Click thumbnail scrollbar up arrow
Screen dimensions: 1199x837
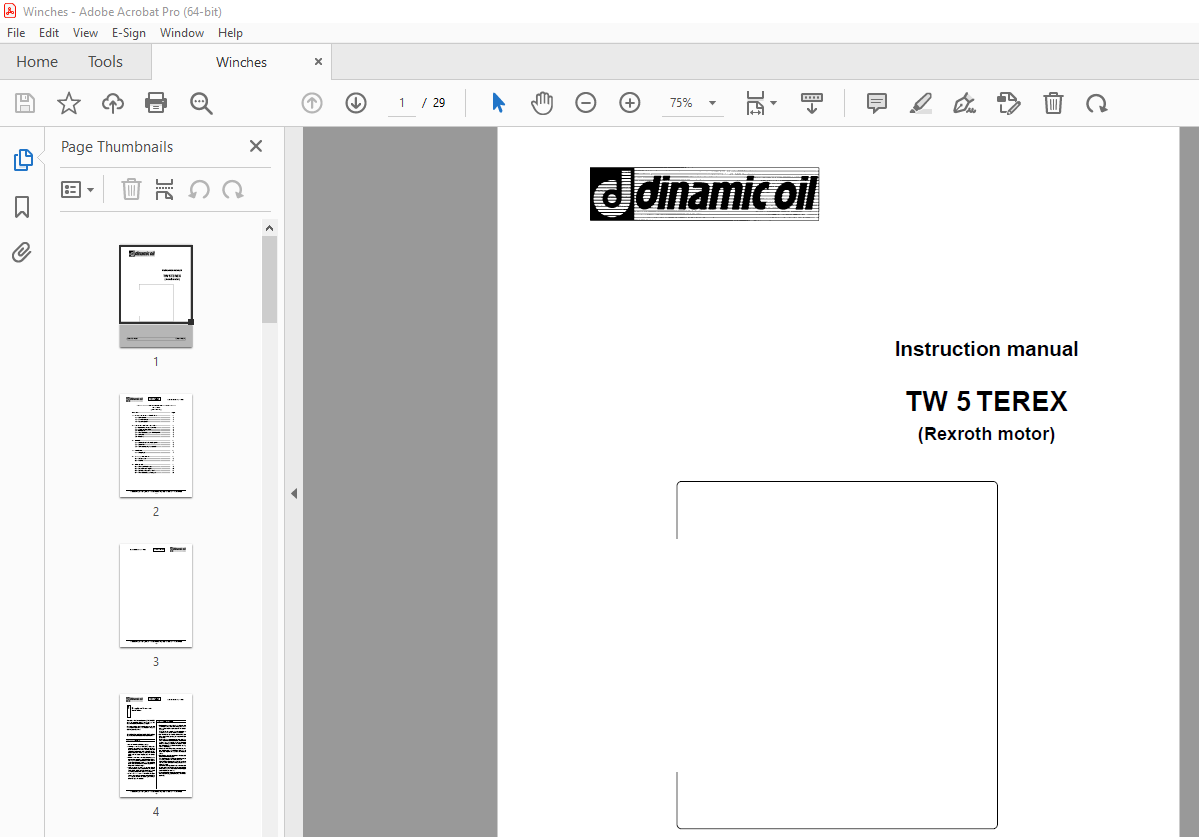pyautogui.click(x=269, y=228)
